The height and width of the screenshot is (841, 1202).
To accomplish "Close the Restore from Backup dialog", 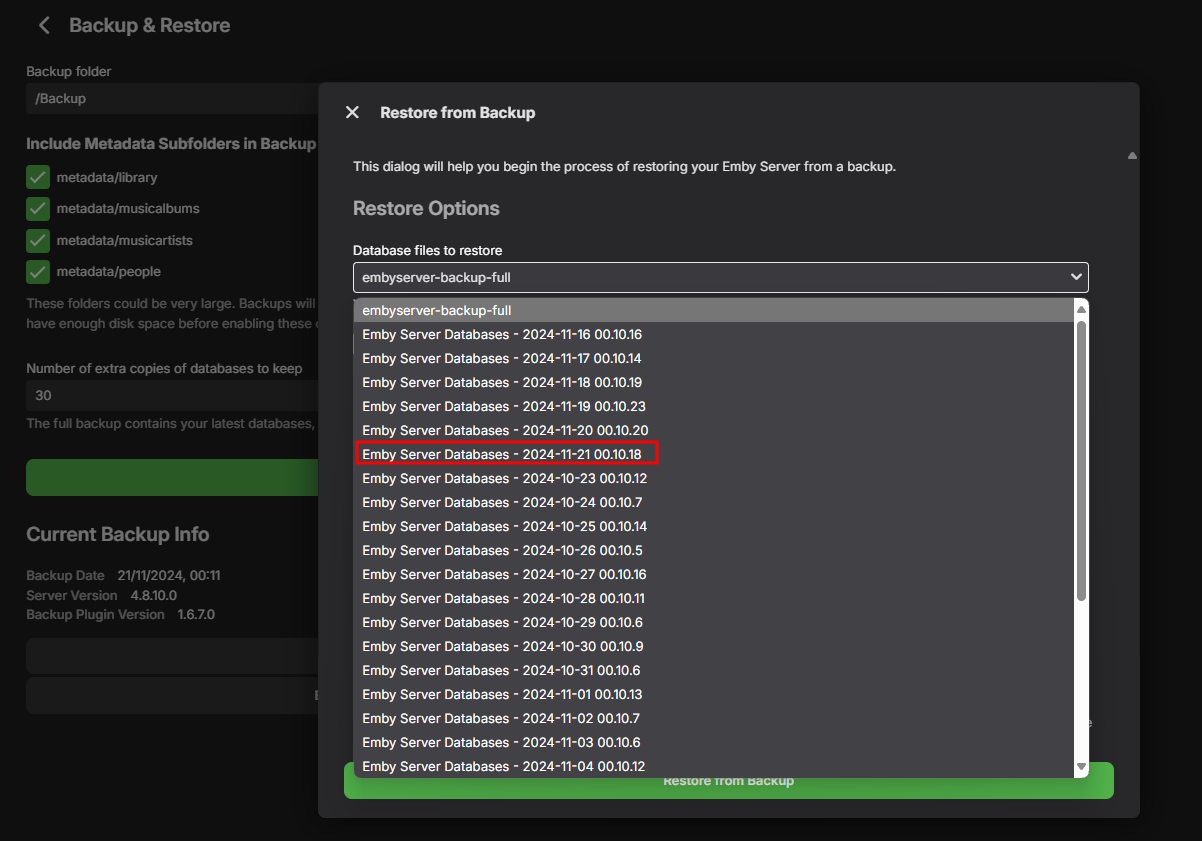I will pyautogui.click(x=352, y=113).
